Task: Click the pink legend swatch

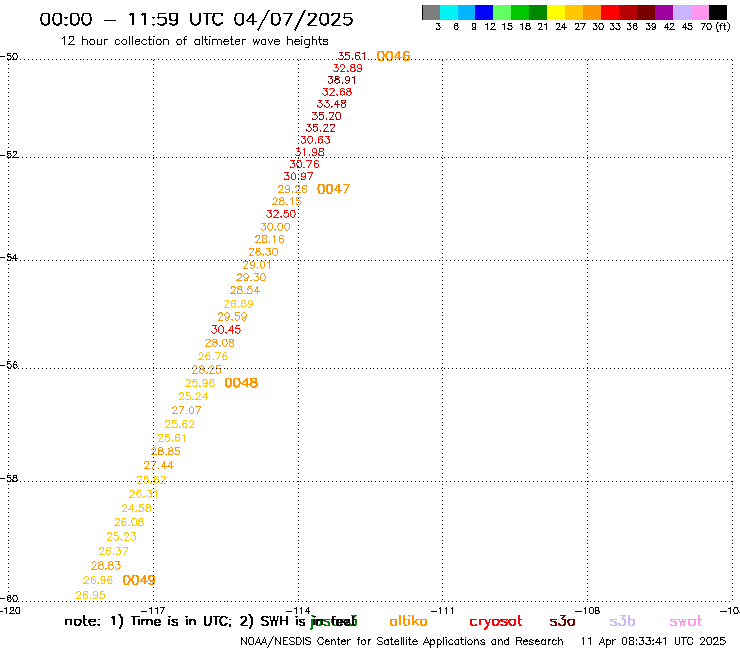Action: [x=699, y=12]
